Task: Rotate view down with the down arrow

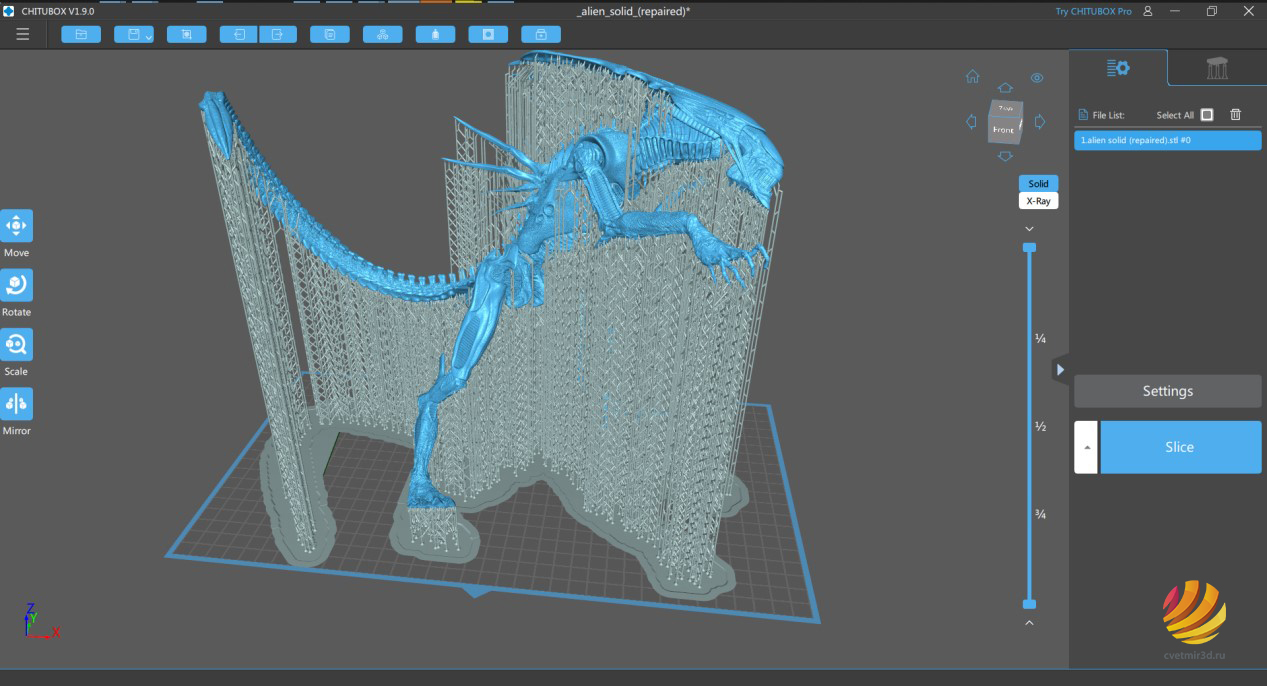Action: [x=1005, y=156]
